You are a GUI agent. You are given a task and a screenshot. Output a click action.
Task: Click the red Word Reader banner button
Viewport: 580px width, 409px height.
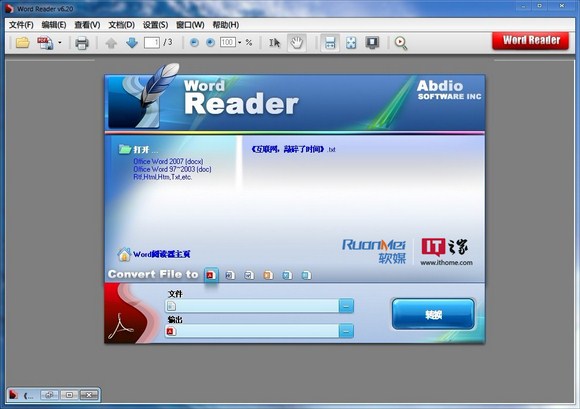(x=530, y=41)
